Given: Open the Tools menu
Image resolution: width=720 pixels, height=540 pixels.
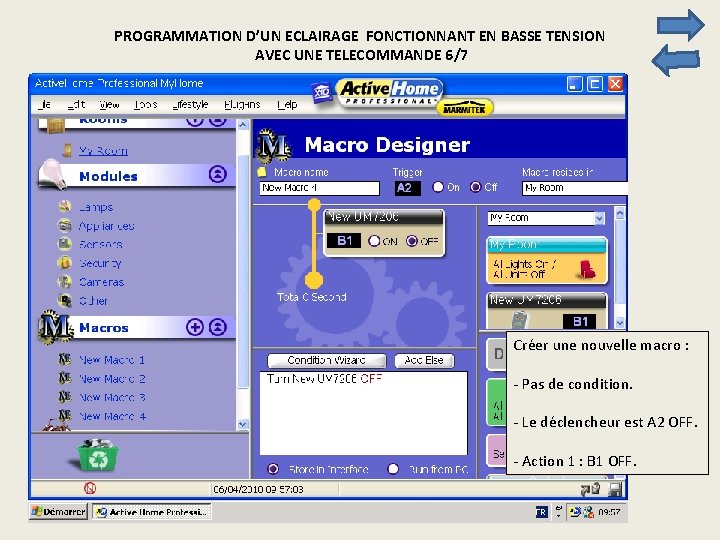Looking at the screenshot, I should coord(146,105).
